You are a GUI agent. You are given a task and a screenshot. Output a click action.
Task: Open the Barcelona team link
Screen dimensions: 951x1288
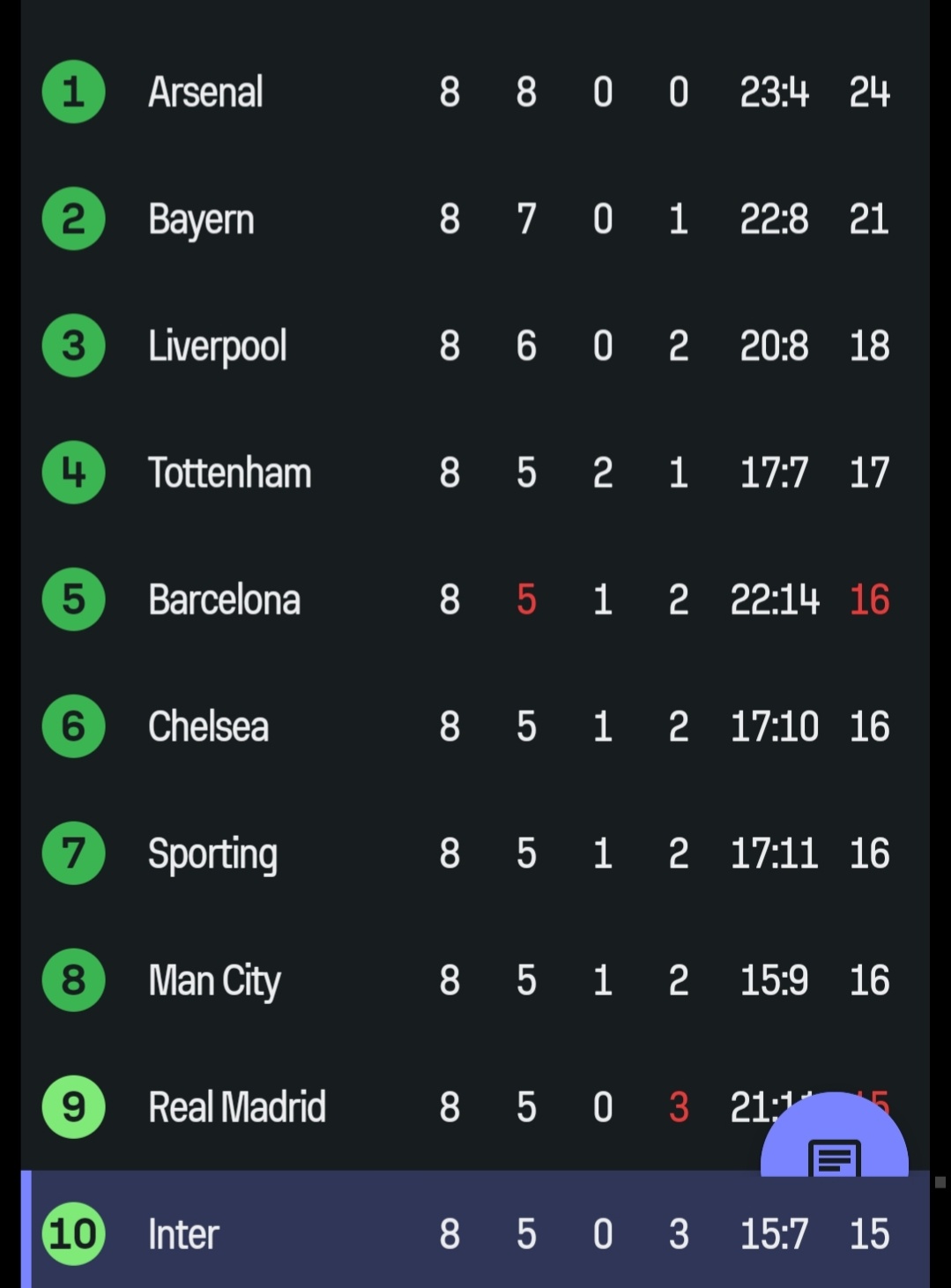224,599
